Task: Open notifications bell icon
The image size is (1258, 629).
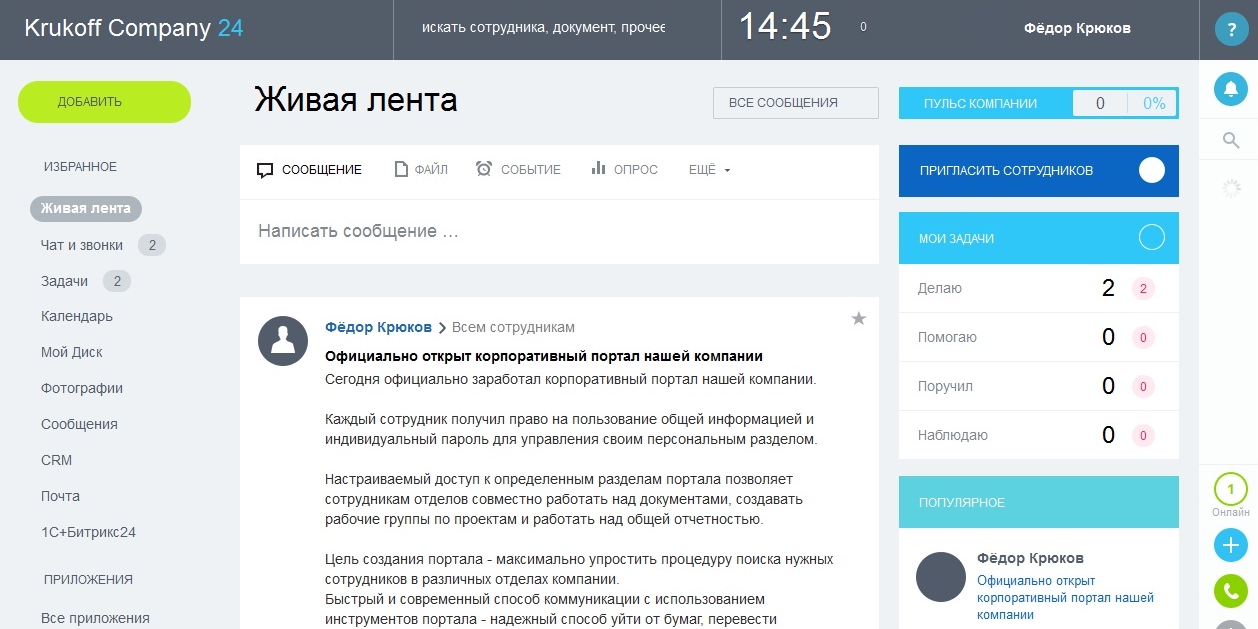Action: 1231,89
